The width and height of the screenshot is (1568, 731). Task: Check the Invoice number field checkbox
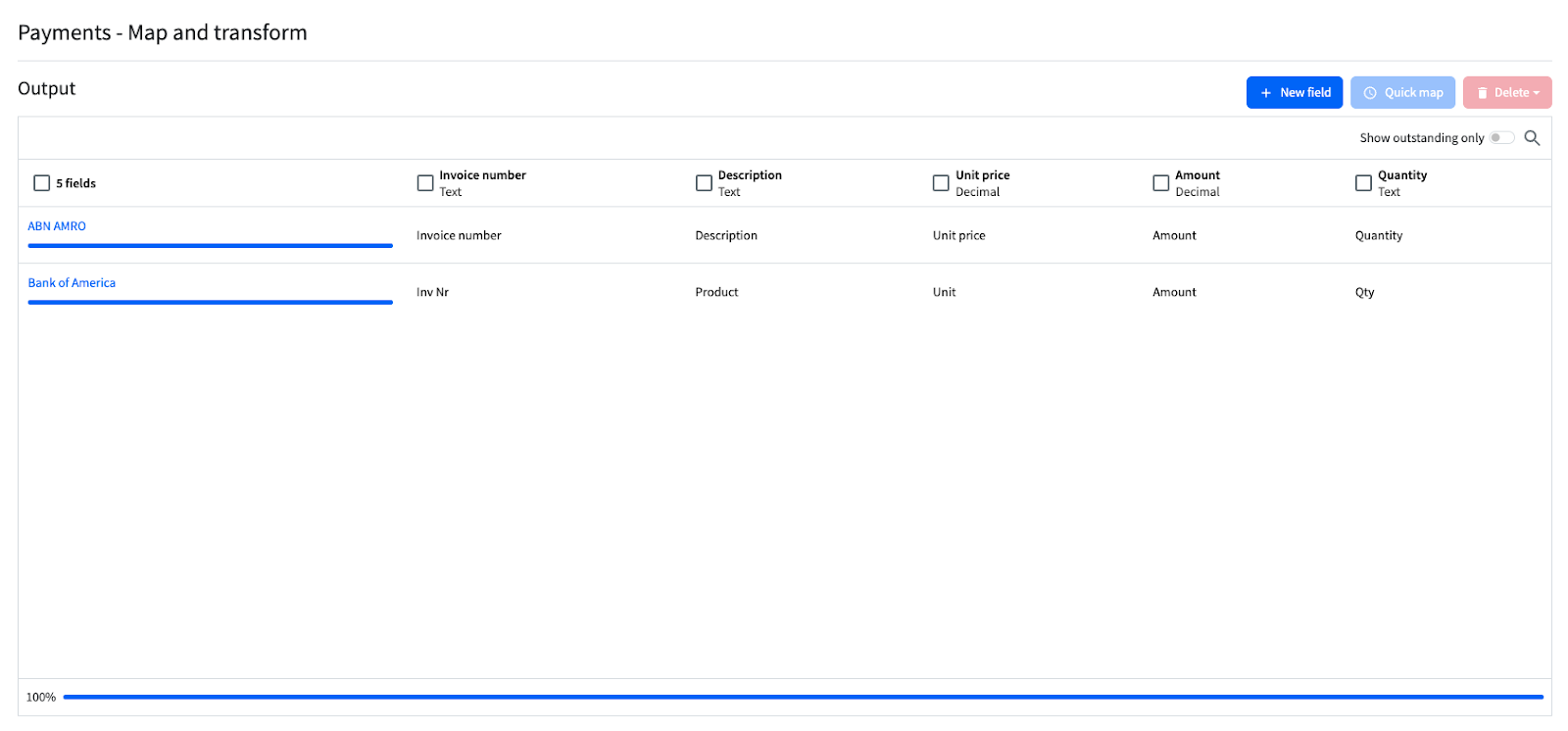tap(425, 183)
